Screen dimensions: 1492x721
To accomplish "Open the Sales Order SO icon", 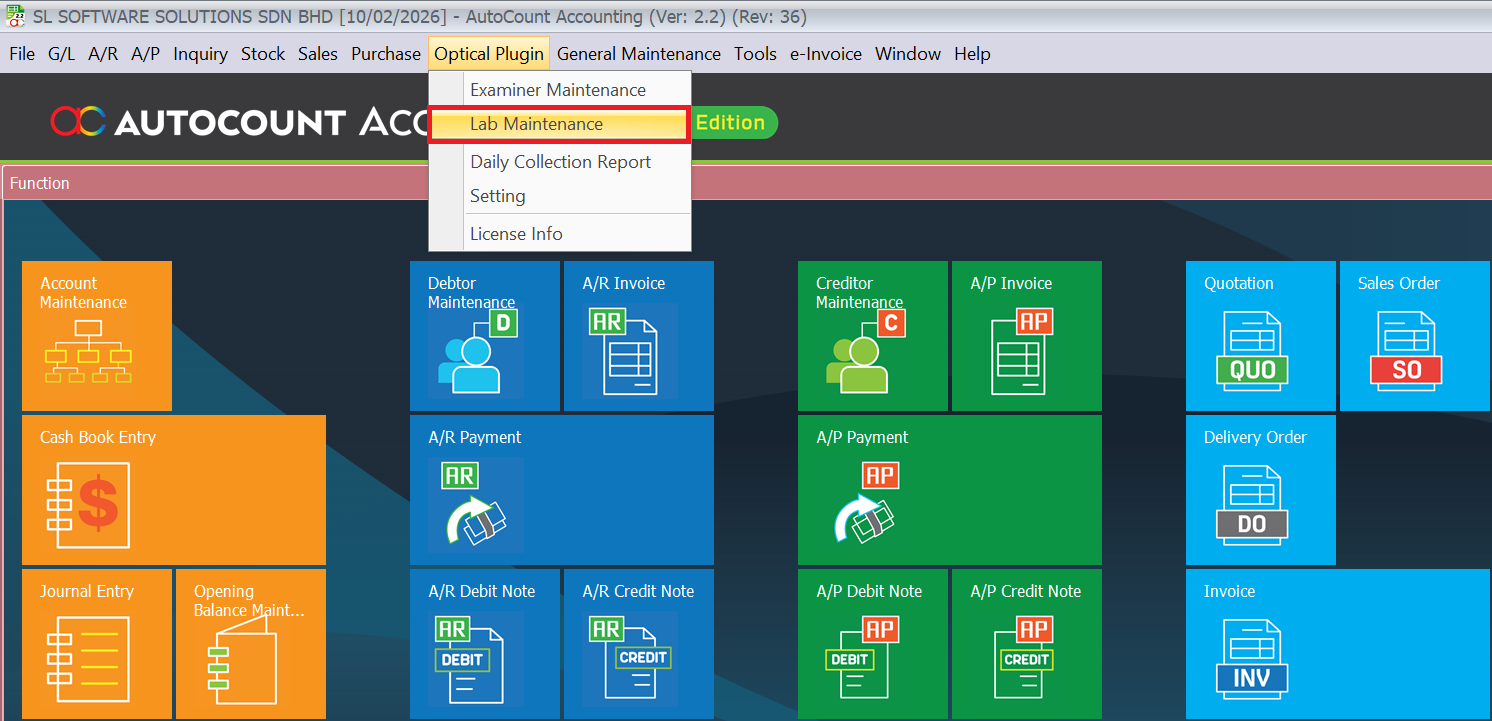I will 1406,350.
